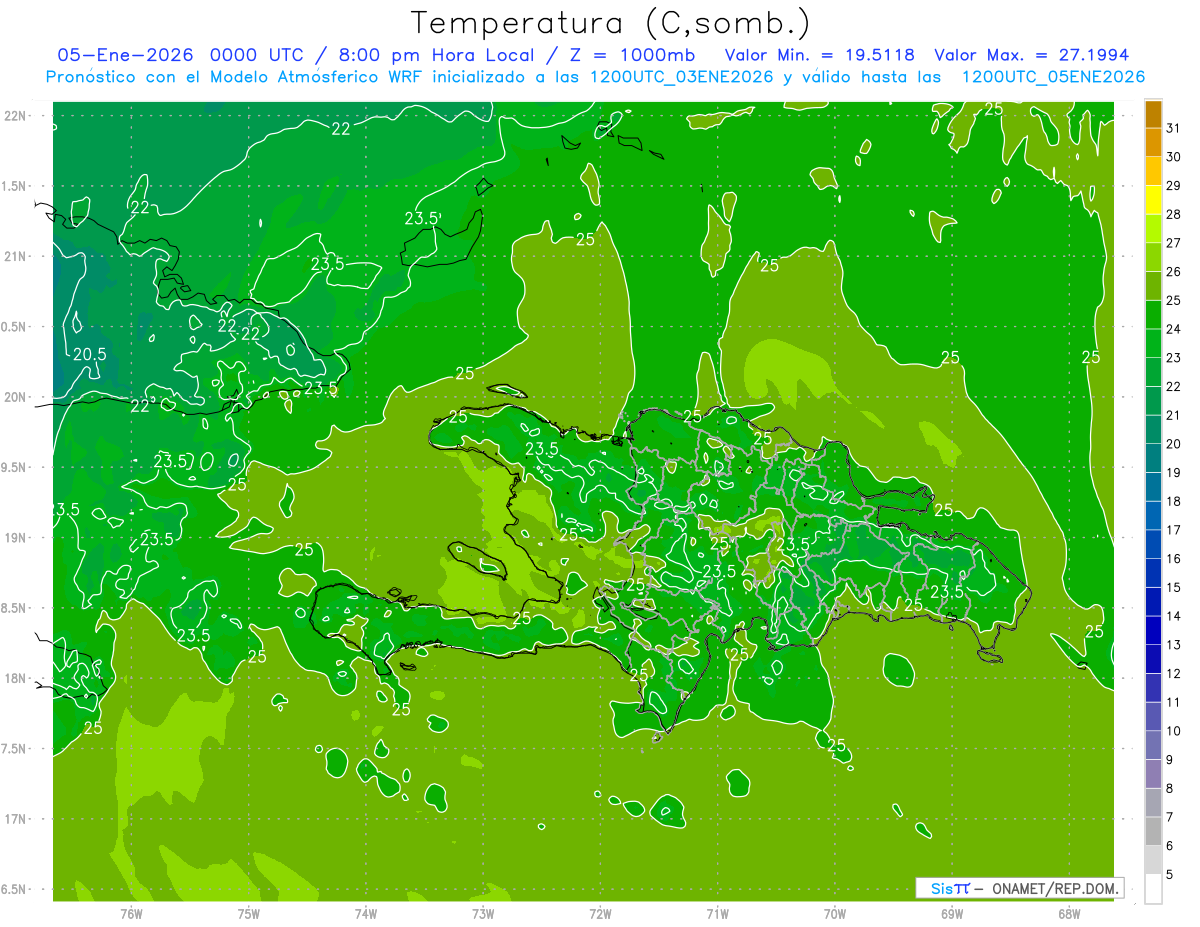Click the color scale label '14'
The height and width of the screenshot is (927, 1200).
pos(1174,616)
